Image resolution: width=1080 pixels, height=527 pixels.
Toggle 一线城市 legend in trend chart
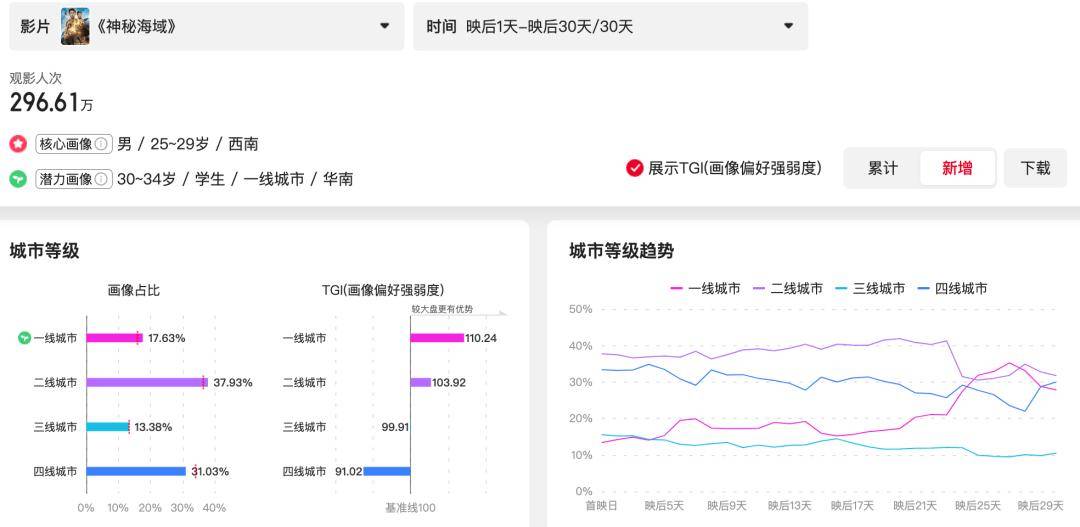pos(706,289)
